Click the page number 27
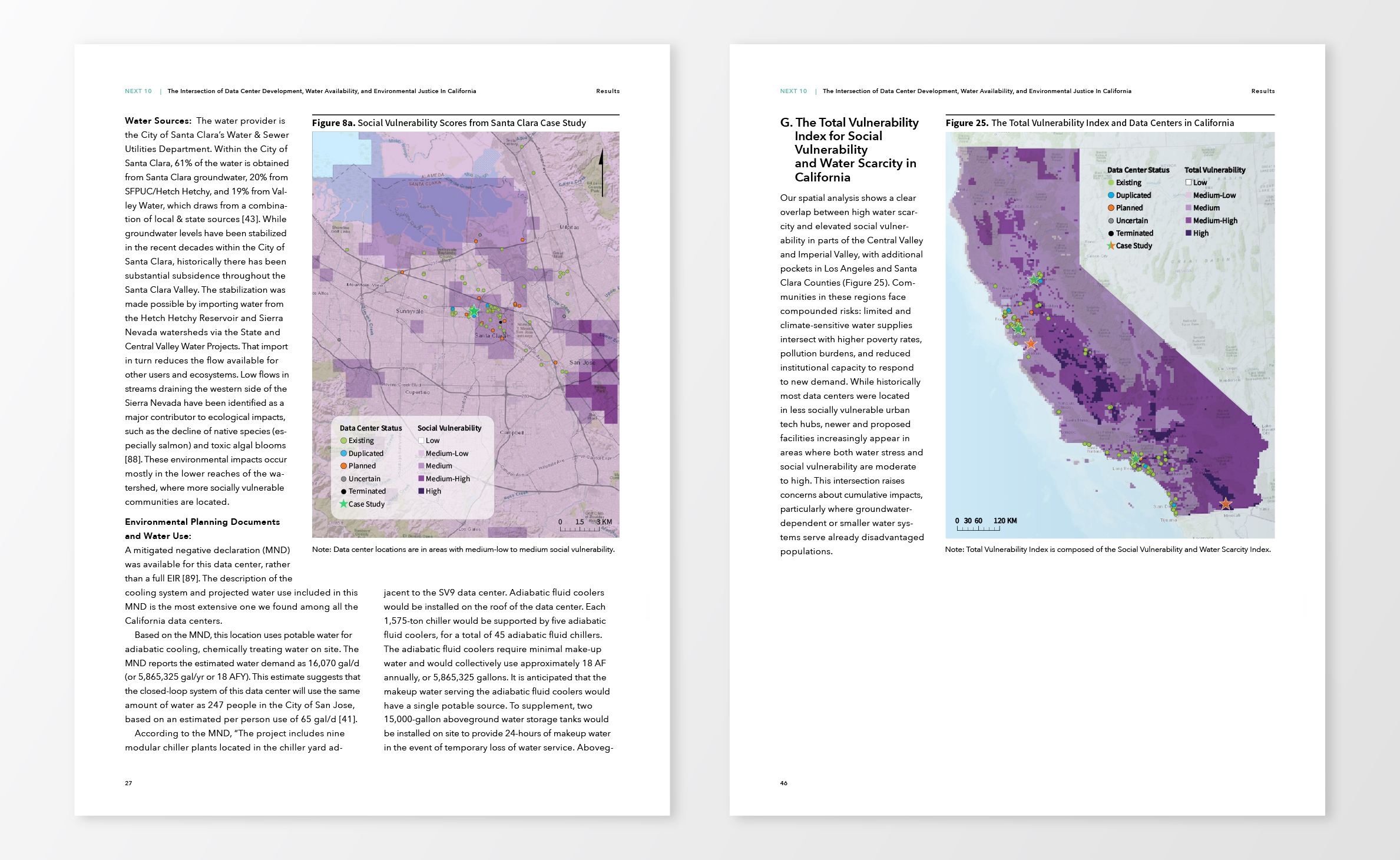1400x860 pixels. click(x=128, y=783)
